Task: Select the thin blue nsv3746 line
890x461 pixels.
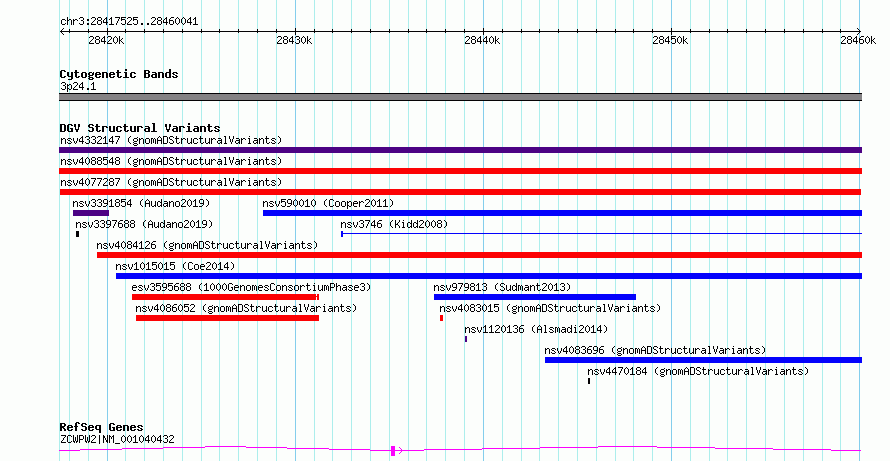Action: [x=602, y=234]
